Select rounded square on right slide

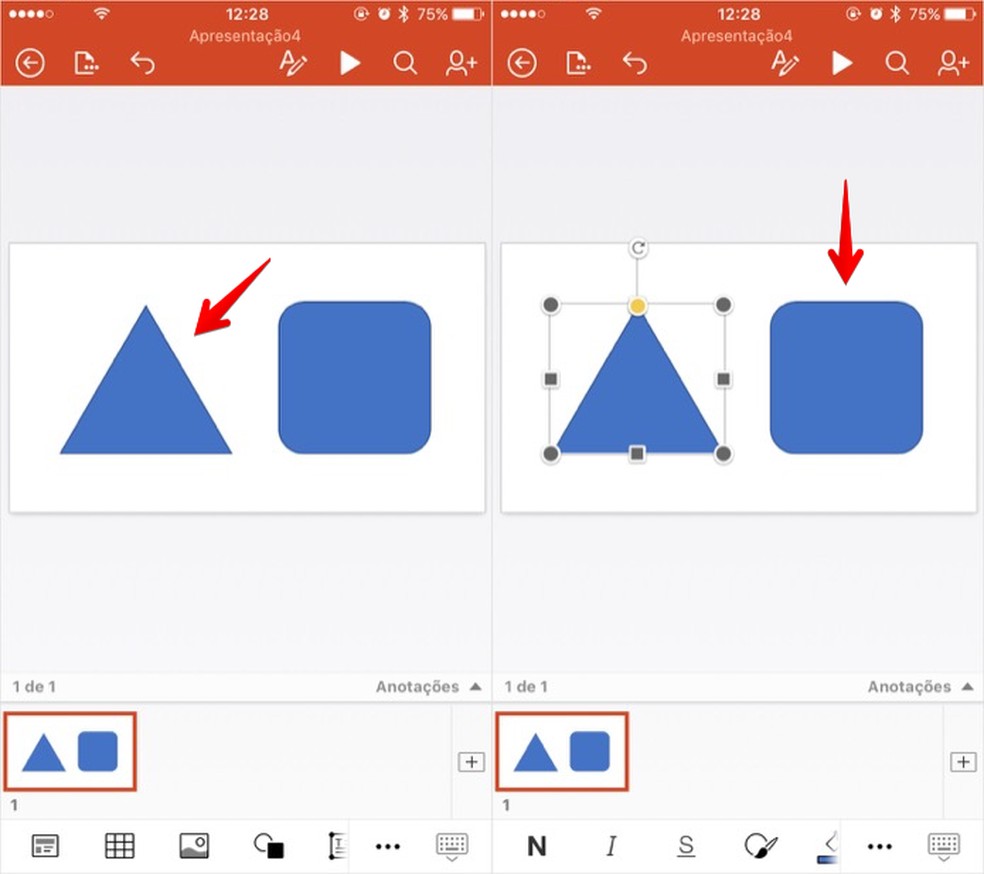[x=847, y=378]
